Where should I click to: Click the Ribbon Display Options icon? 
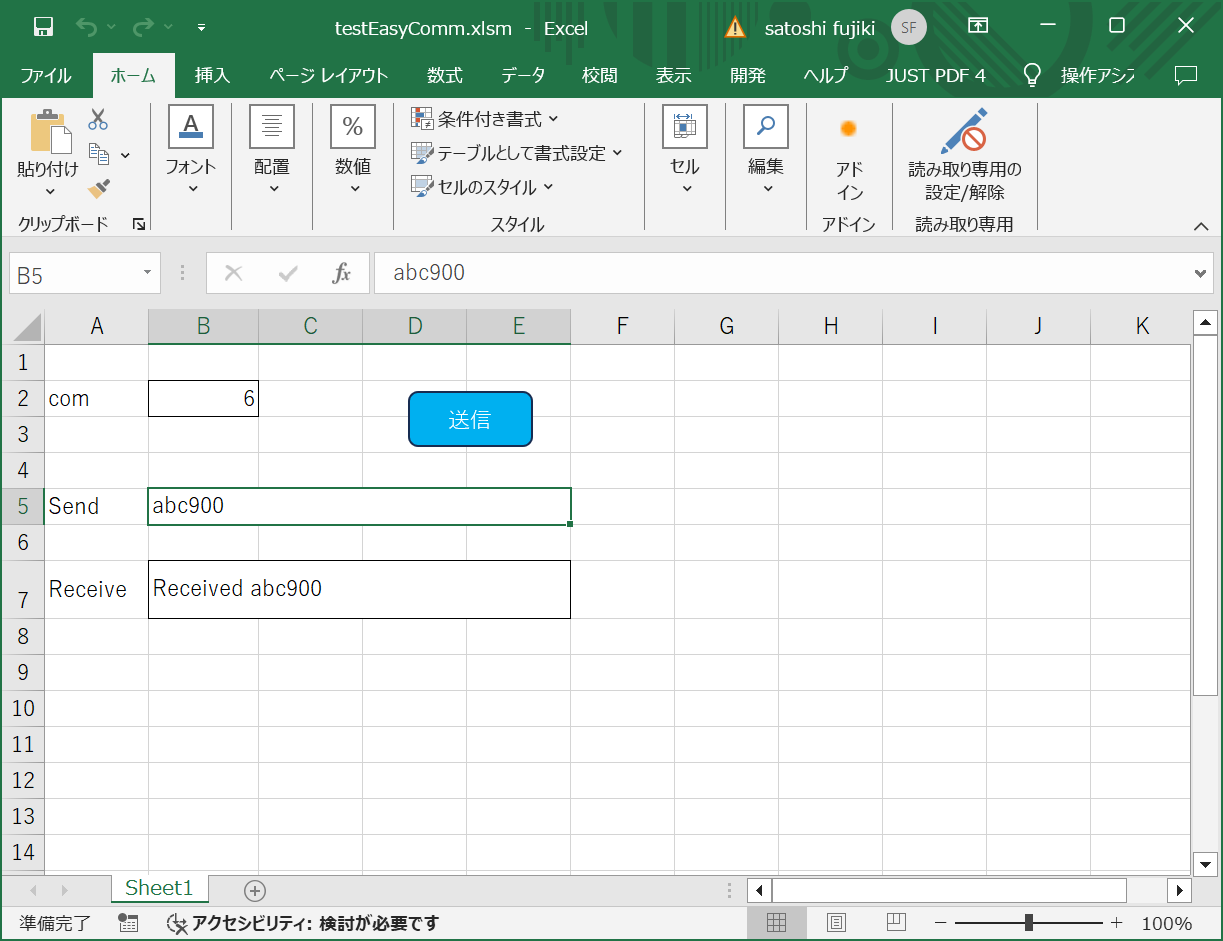[978, 26]
